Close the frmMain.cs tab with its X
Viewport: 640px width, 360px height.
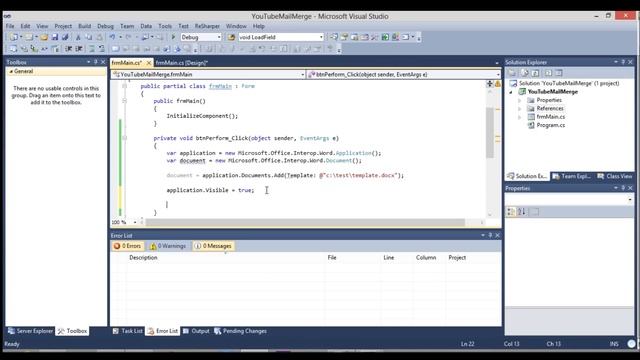coord(149,63)
